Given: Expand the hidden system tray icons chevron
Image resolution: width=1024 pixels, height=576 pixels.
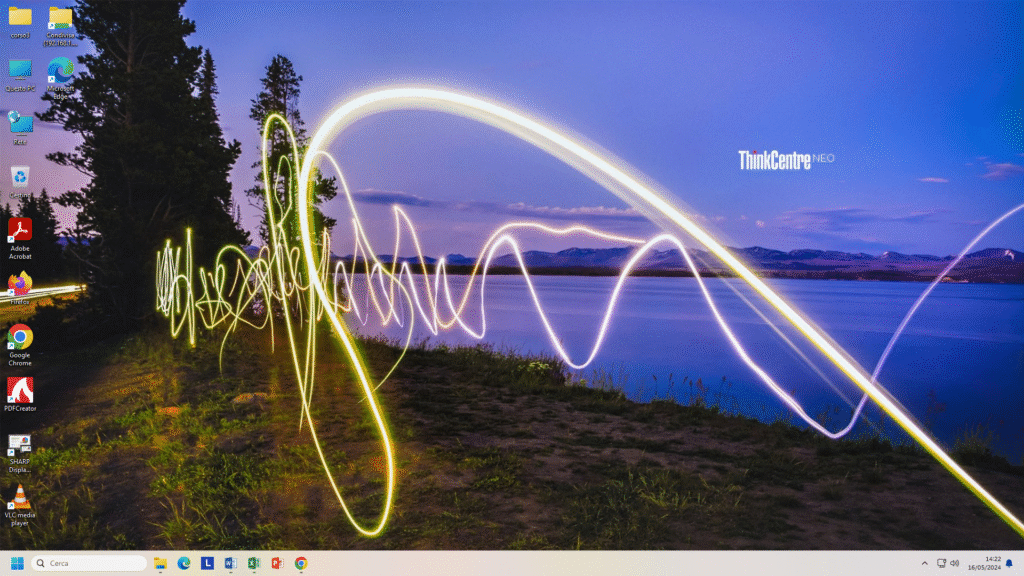Looking at the screenshot, I should click(924, 563).
